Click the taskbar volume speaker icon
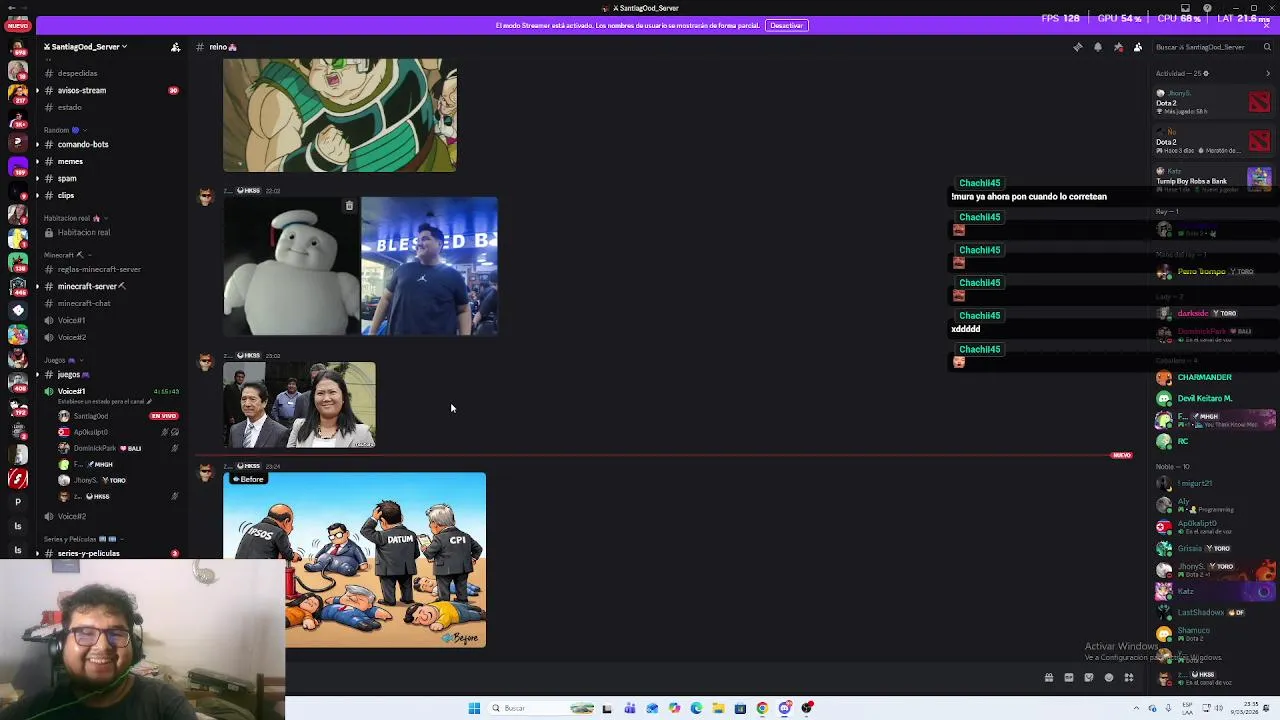1280x720 pixels. pyautogui.click(x=1218, y=708)
